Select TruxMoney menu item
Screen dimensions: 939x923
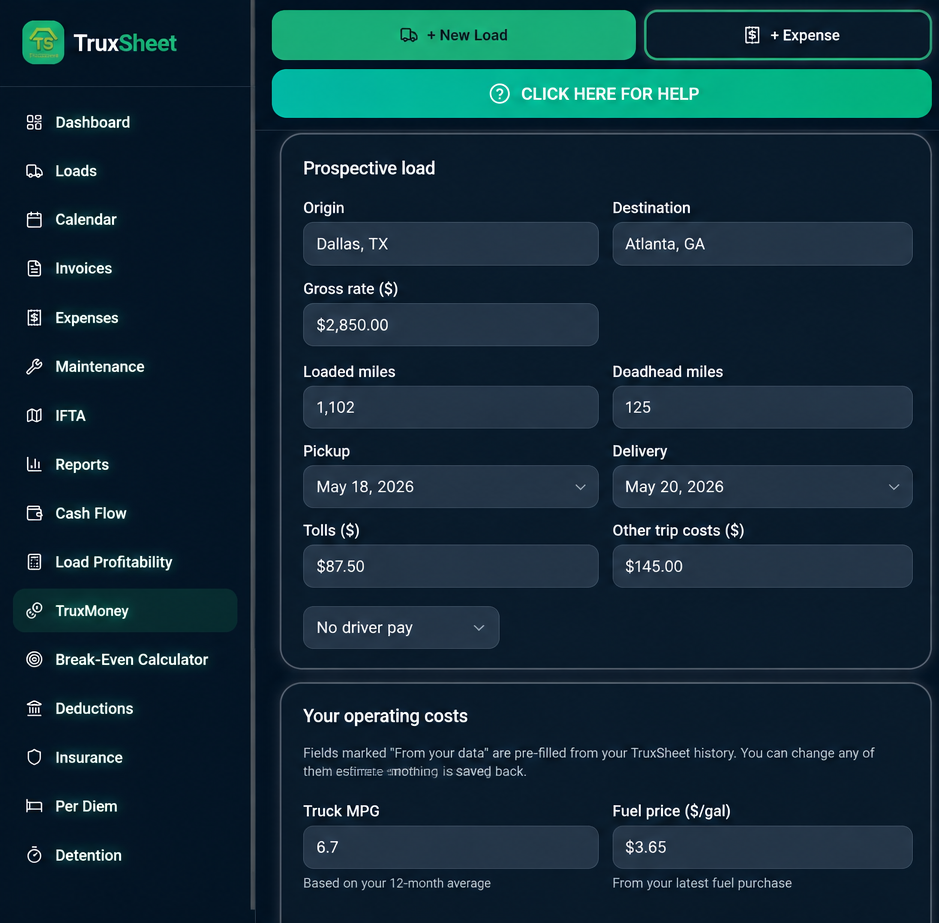[x=125, y=610]
